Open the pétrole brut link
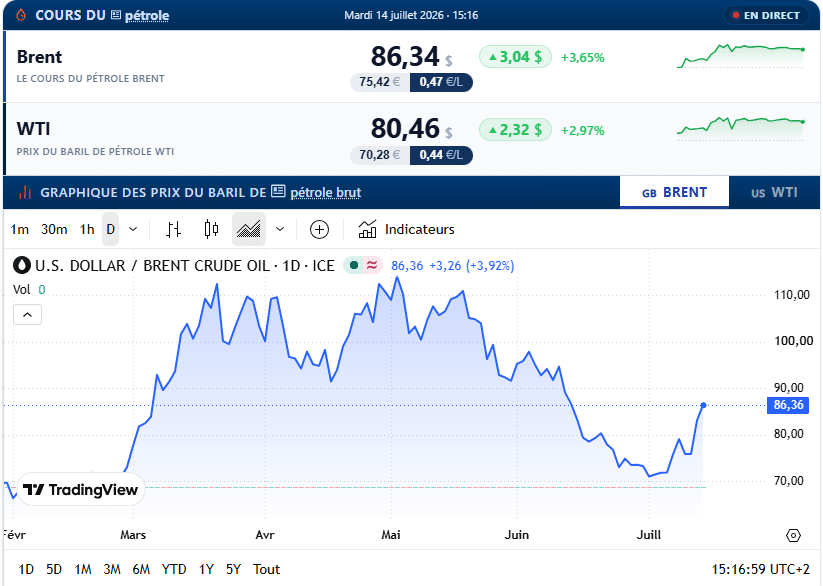This screenshot has height=586, width=823. tap(325, 193)
